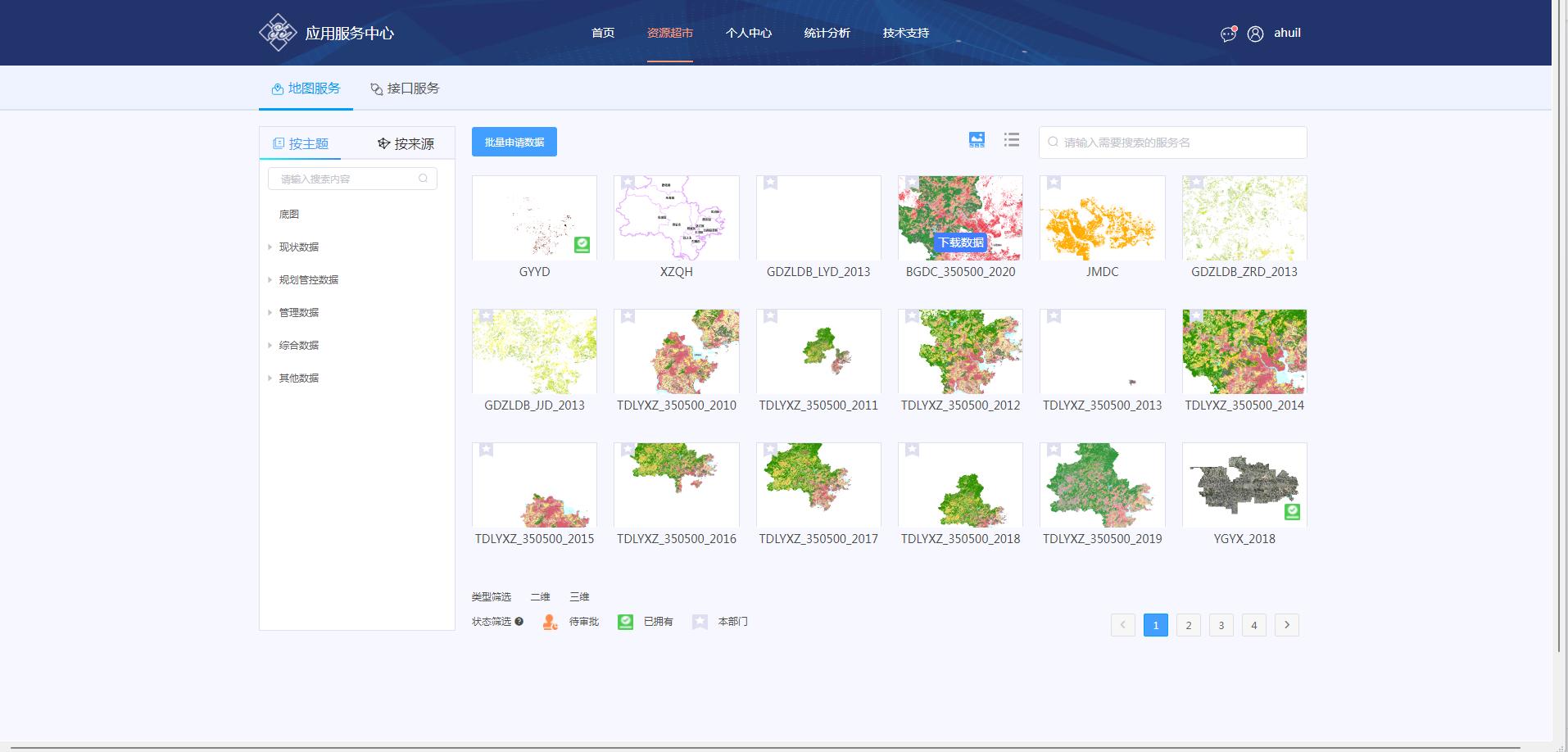This screenshot has width=1568, height=752.
Task: Click the search icon in theme filter box
Action: tap(424, 179)
